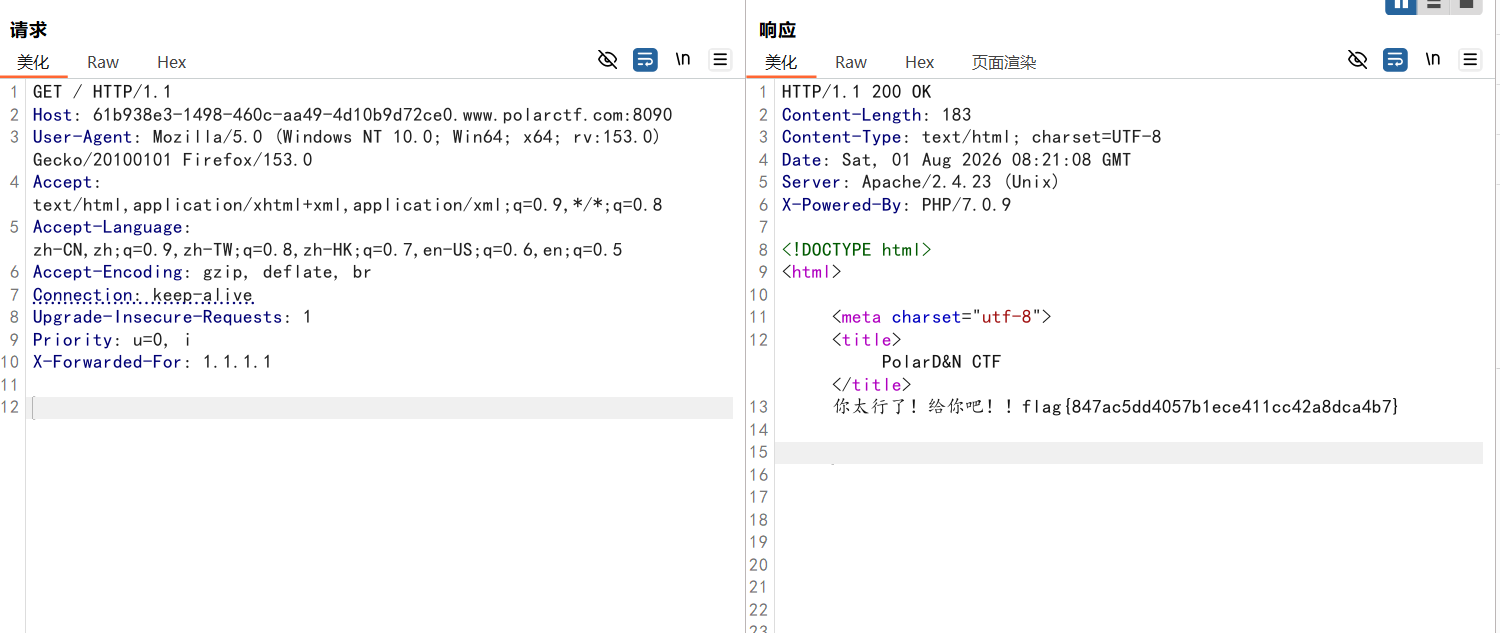Click the 请求 panel heading
This screenshot has width=1500, height=633.
coord(28,30)
